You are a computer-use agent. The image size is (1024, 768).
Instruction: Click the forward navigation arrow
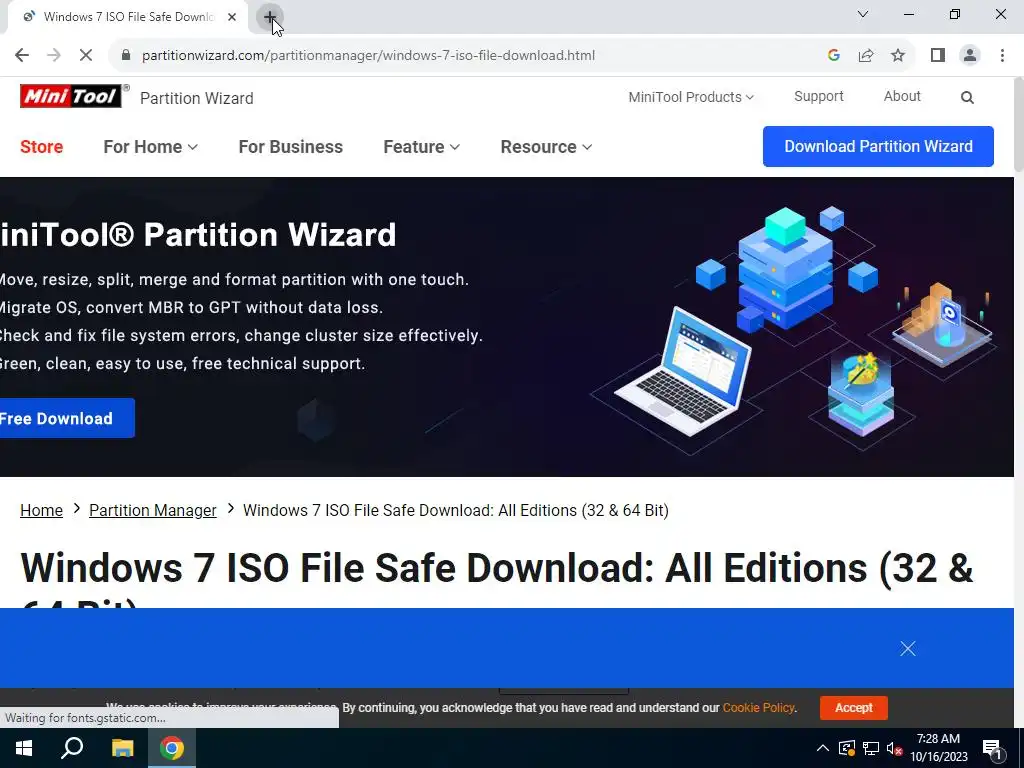(x=54, y=56)
